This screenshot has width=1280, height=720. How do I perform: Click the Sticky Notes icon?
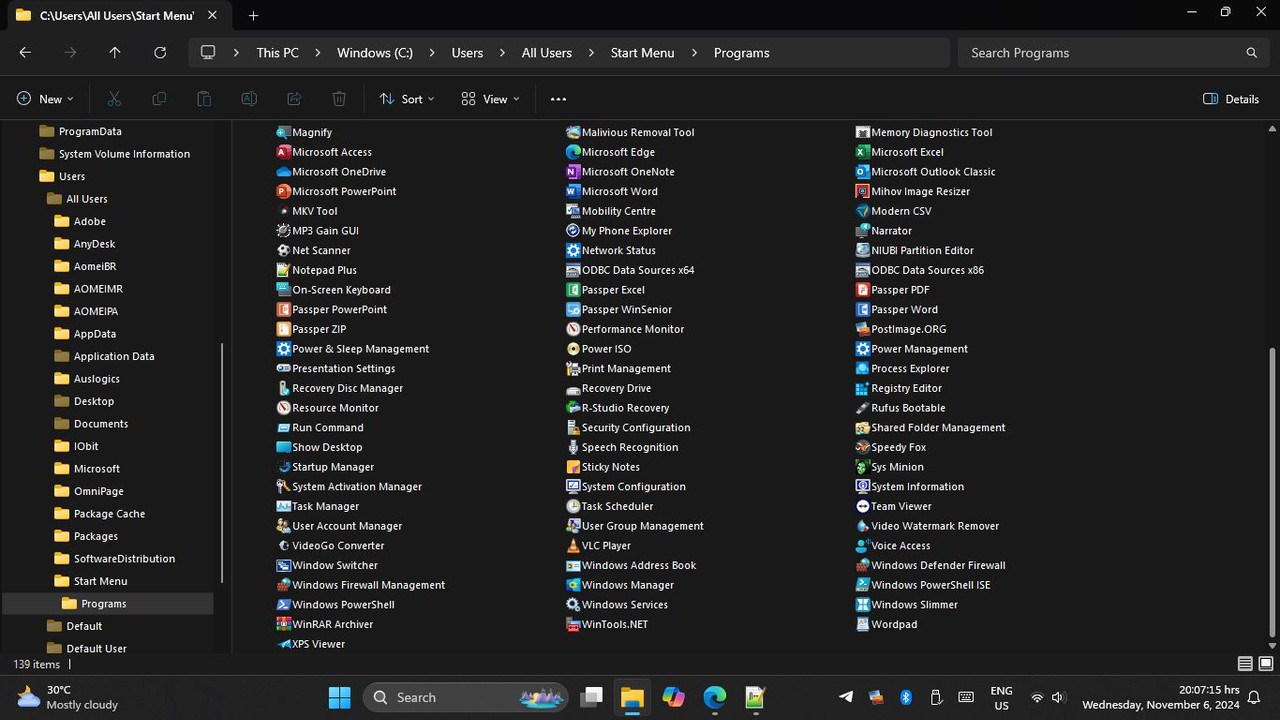pos(573,467)
